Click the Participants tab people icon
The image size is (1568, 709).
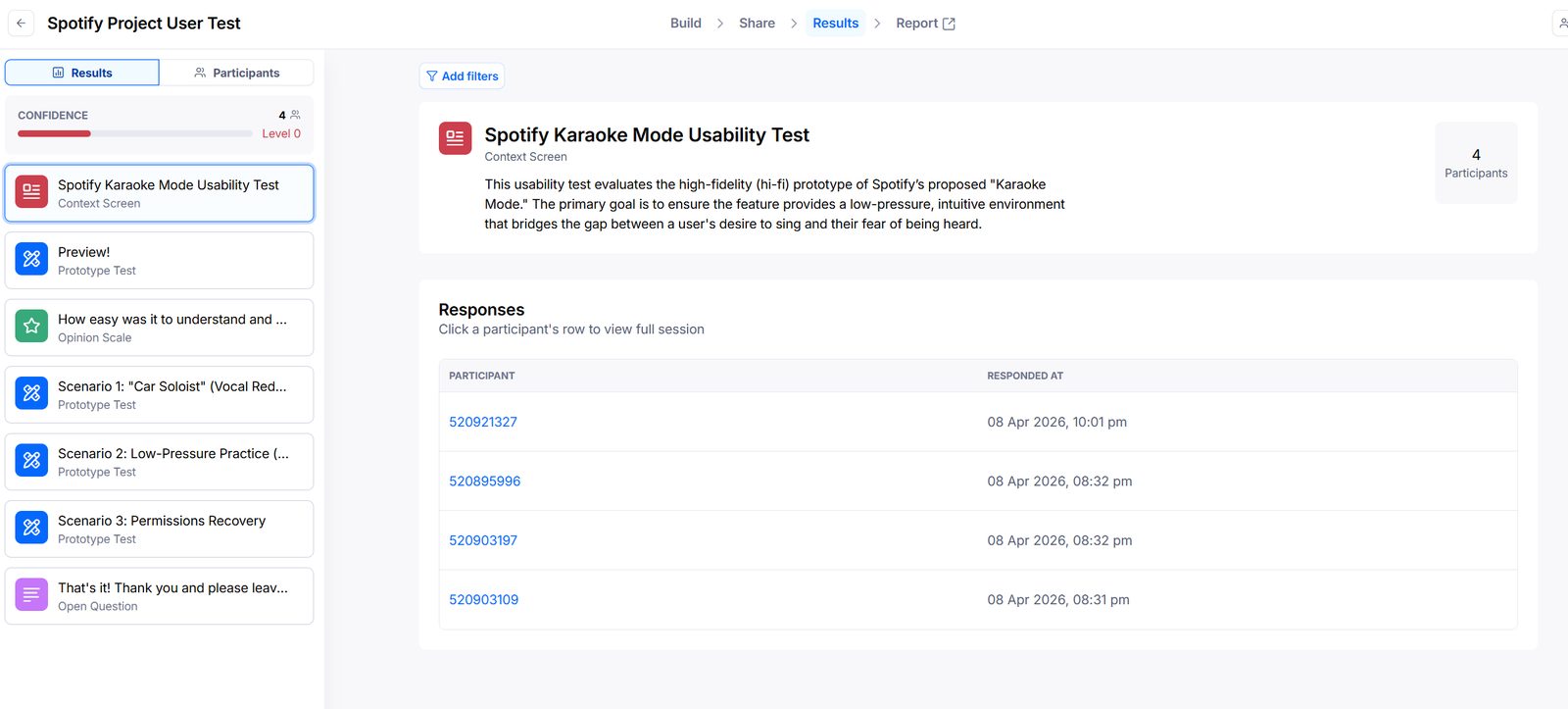200,73
